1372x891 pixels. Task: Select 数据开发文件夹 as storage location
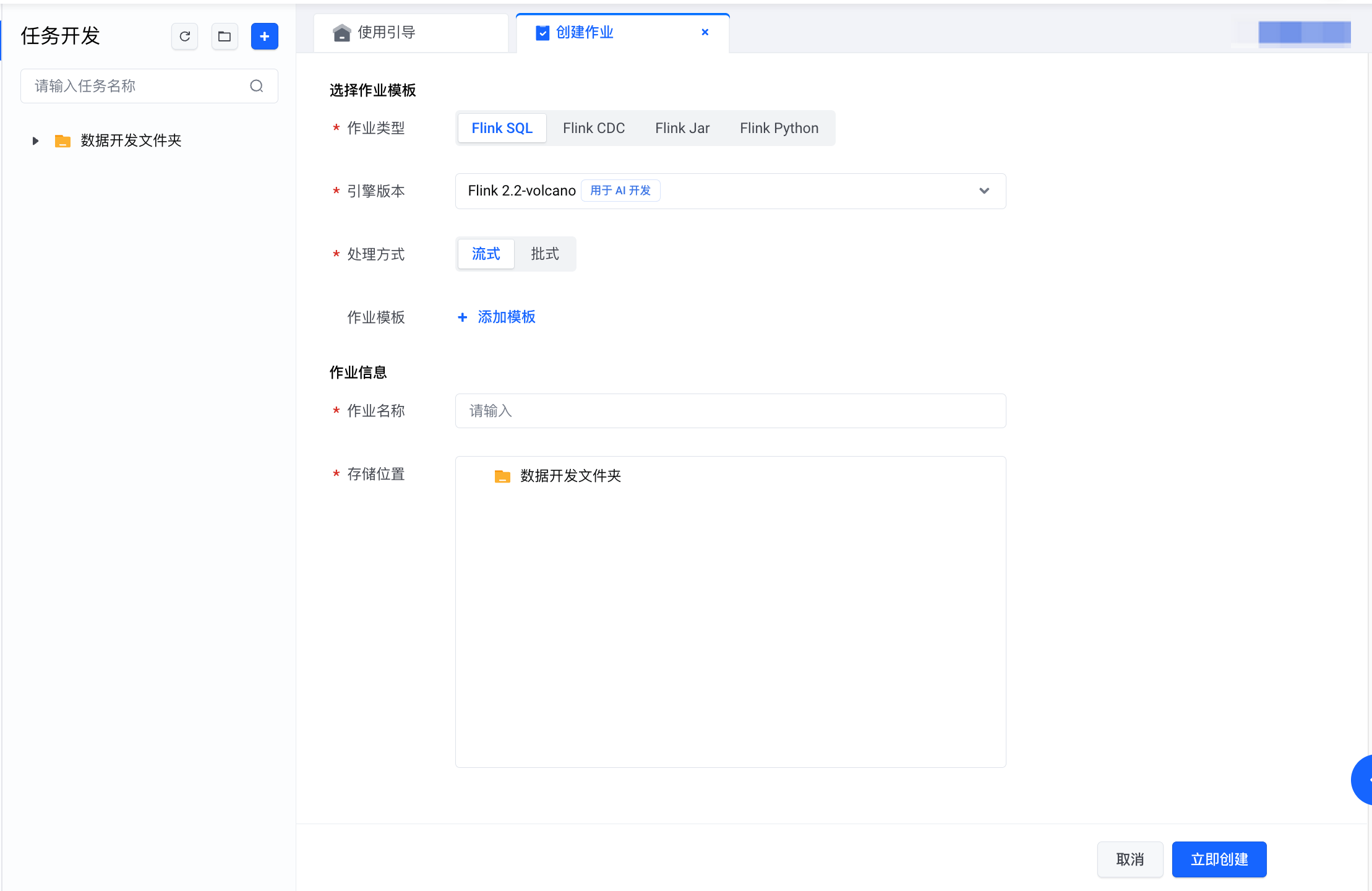point(570,476)
